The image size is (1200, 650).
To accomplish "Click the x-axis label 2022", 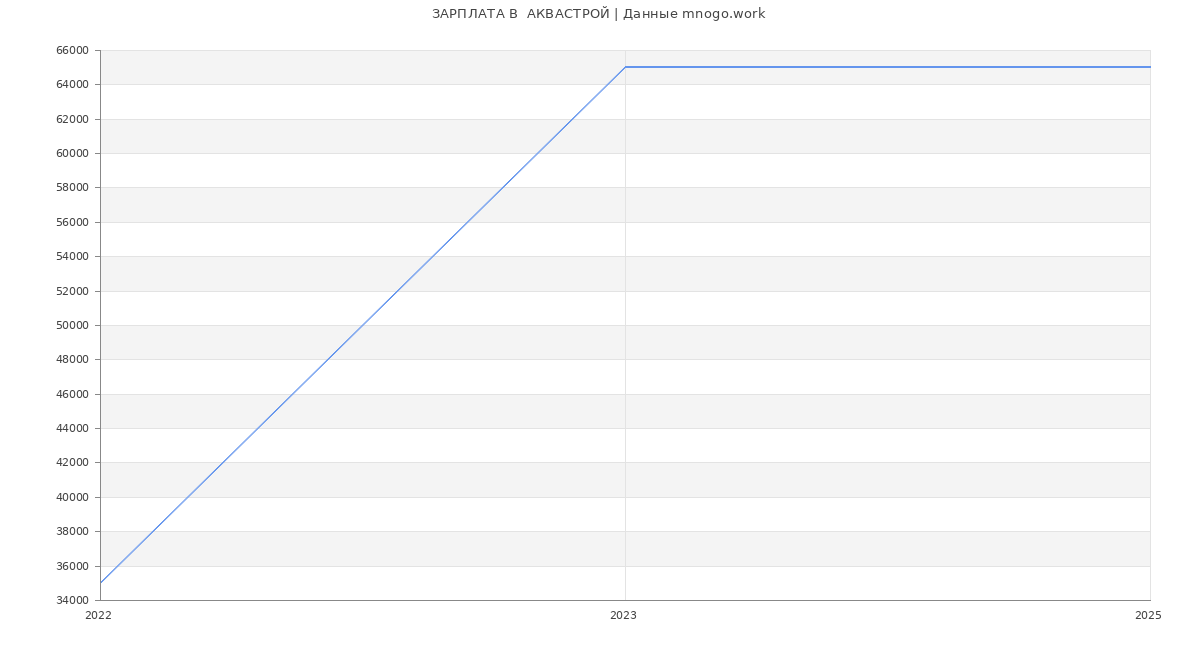I will (x=98, y=615).
